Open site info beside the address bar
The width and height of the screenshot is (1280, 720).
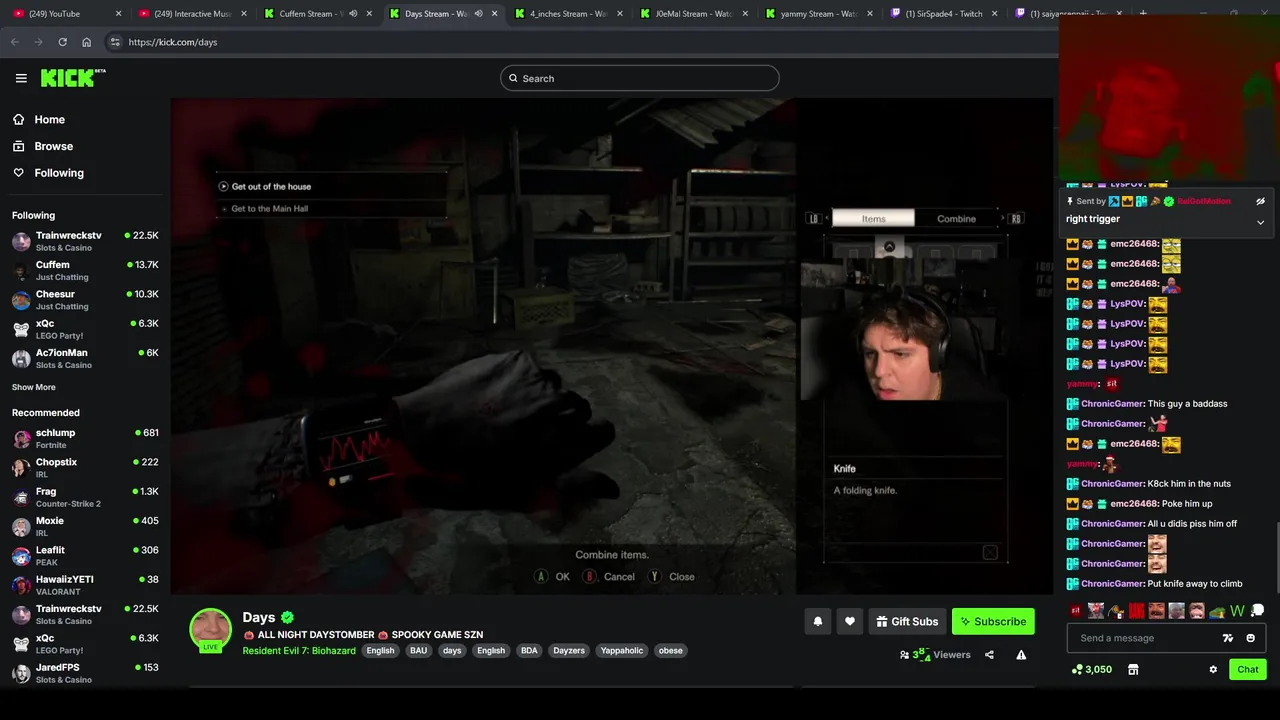115,42
